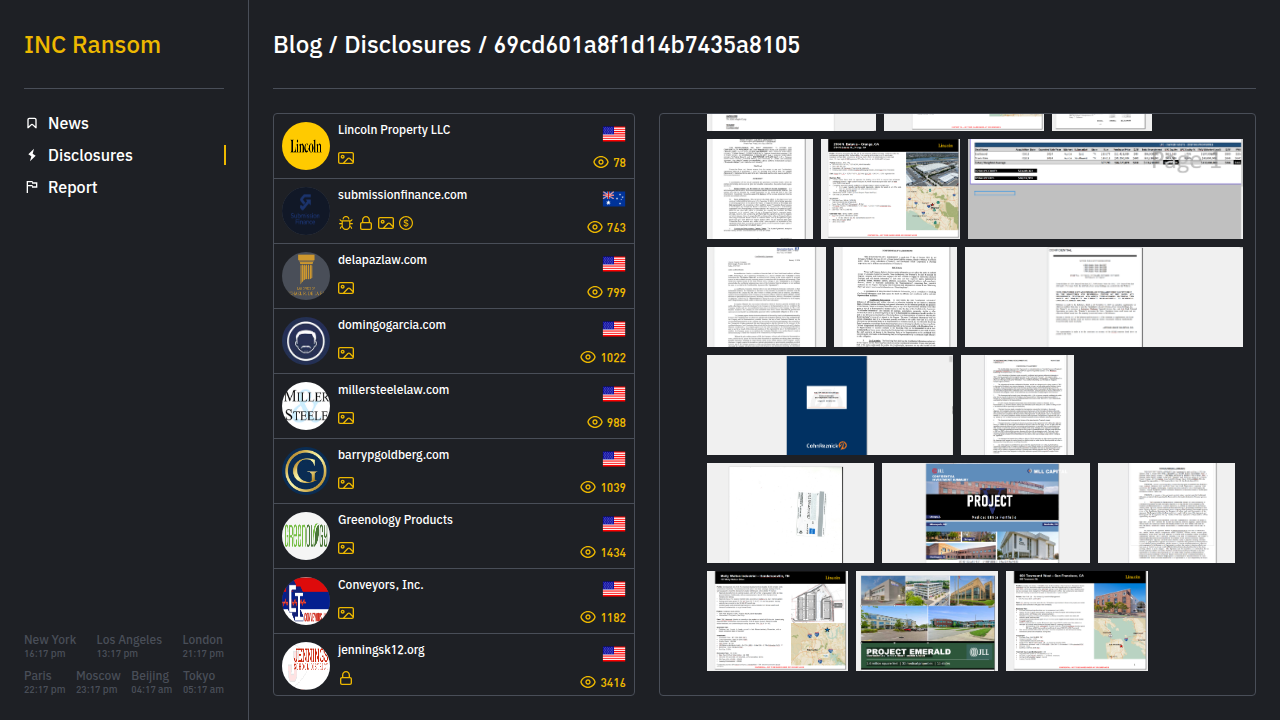Click the eye views icon showing 1022
Screen dimensions: 1280x720
tap(588, 357)
